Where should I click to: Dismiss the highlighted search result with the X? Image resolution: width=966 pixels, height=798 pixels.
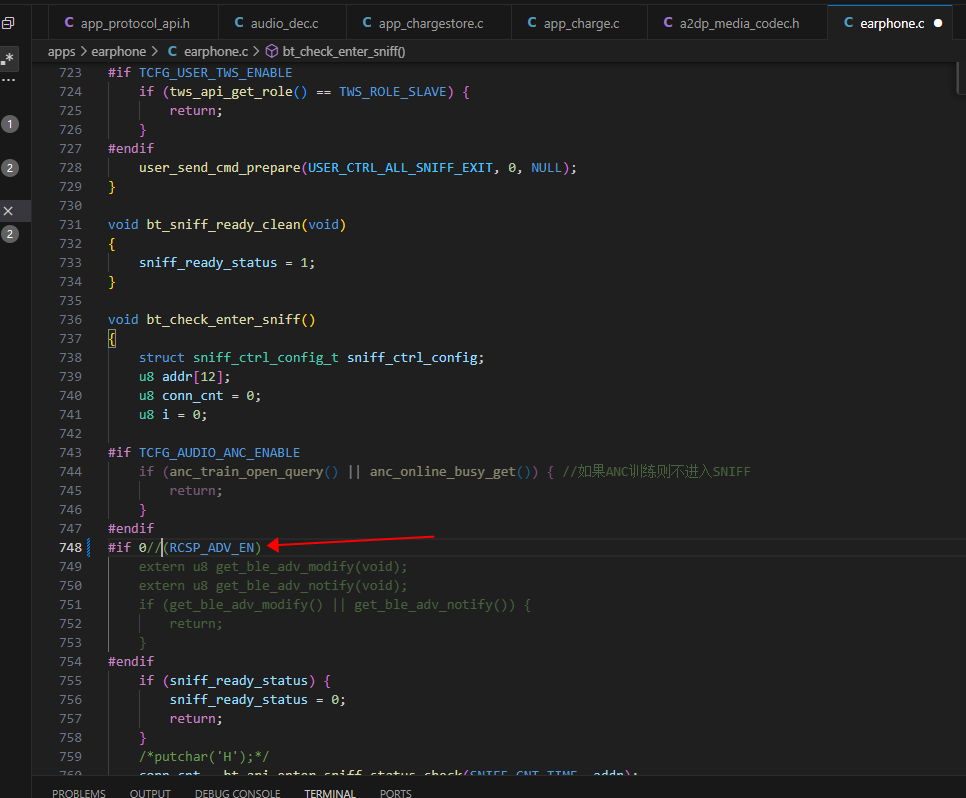(x=8, y=211)
